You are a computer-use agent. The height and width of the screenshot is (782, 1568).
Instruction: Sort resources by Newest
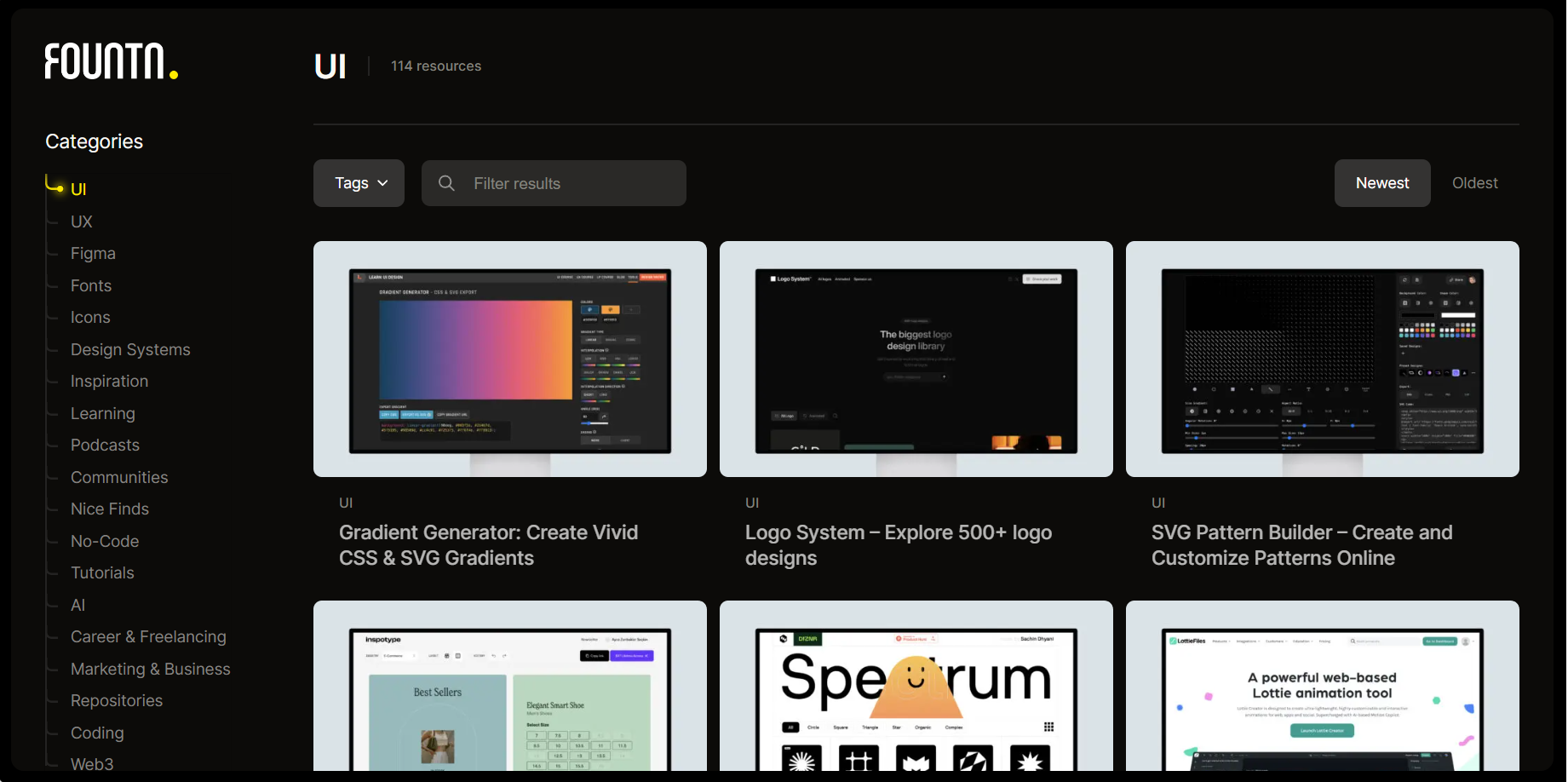coord(1382,183)
